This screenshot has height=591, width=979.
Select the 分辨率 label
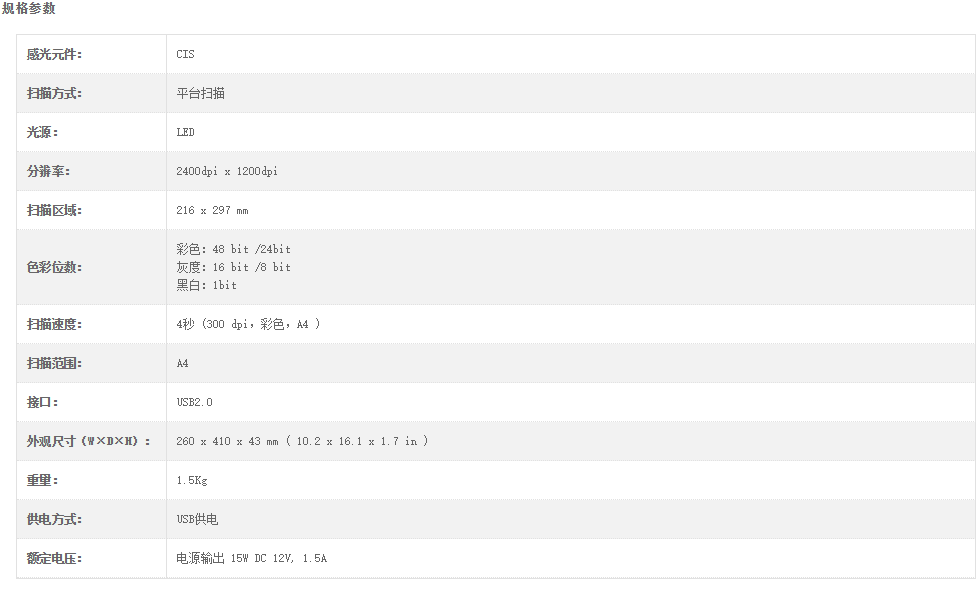(x=48, y=171)
